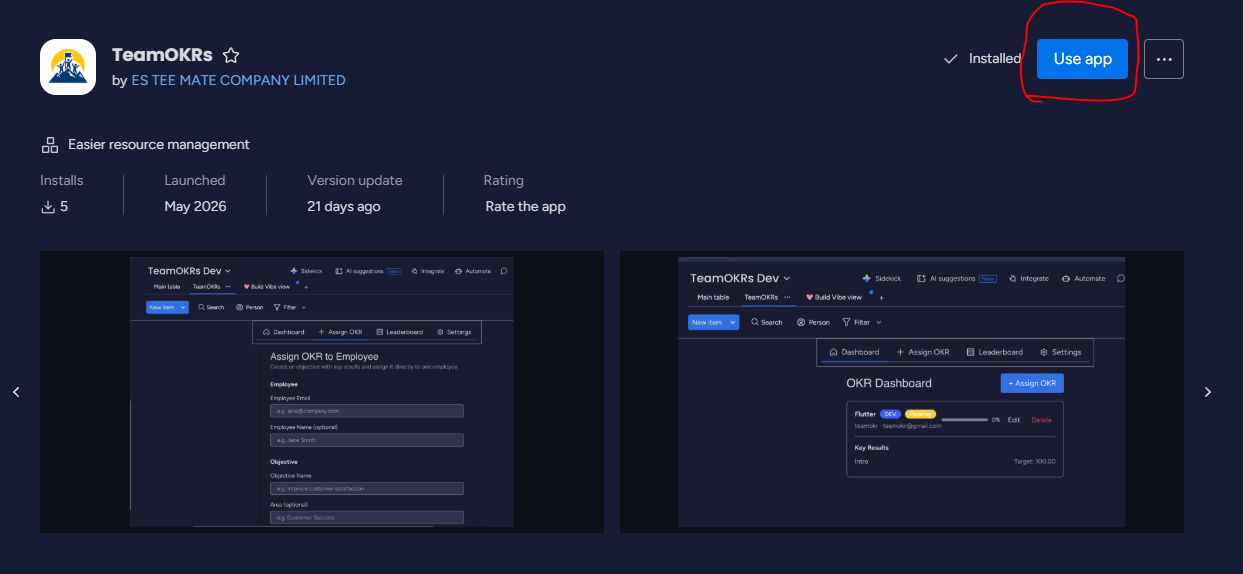Click the Rating label
The width and height of the screenshot is (1243, 574).
tap(504, 181)
